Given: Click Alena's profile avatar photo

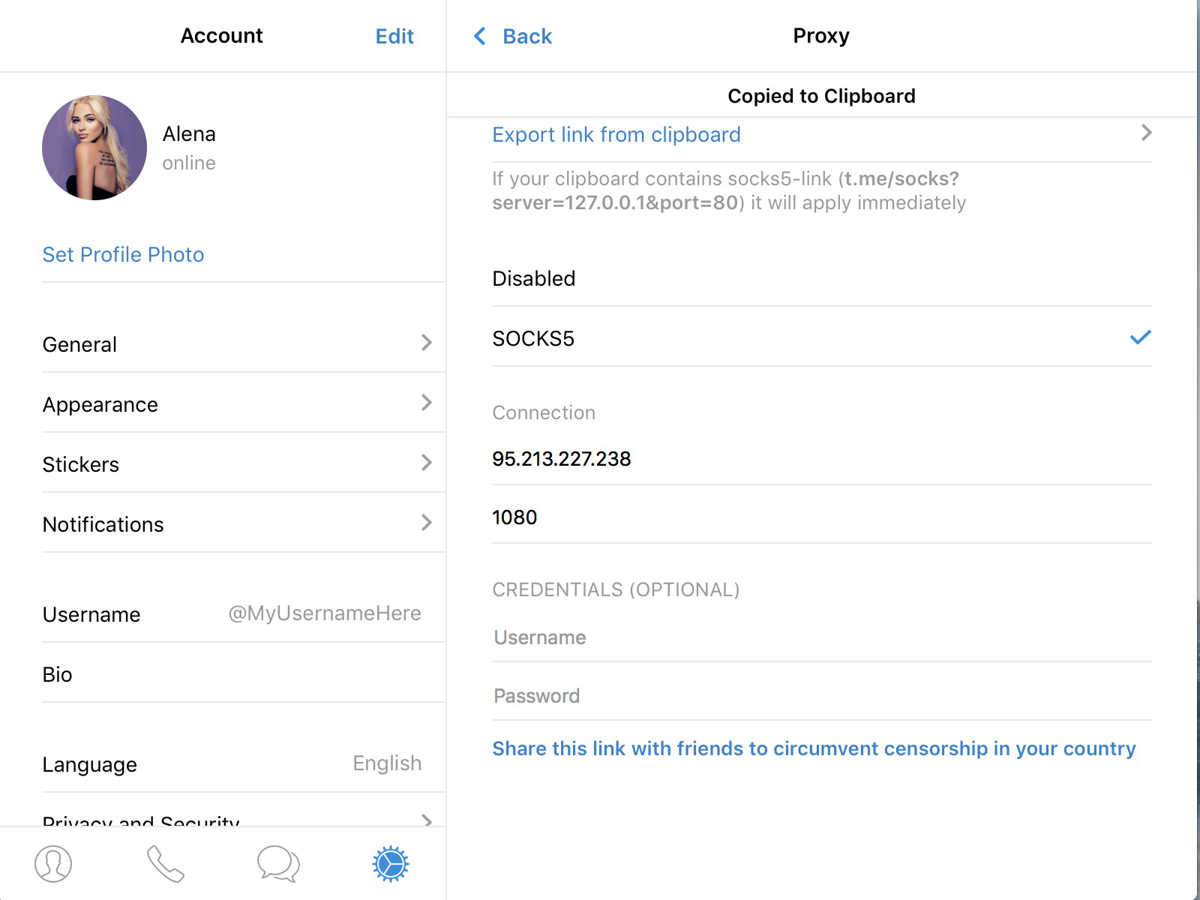Looking at the screenshot, I should [x=94, y=148].
